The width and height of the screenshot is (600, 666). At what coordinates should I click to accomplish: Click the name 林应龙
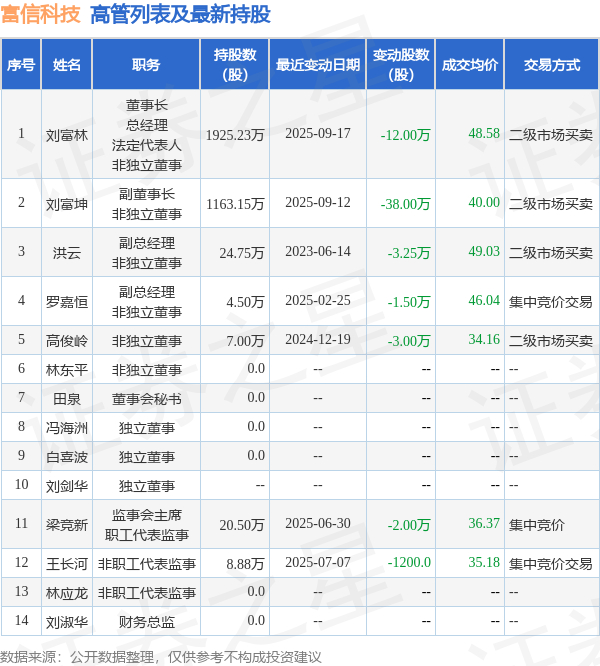(x=67, y=593)
